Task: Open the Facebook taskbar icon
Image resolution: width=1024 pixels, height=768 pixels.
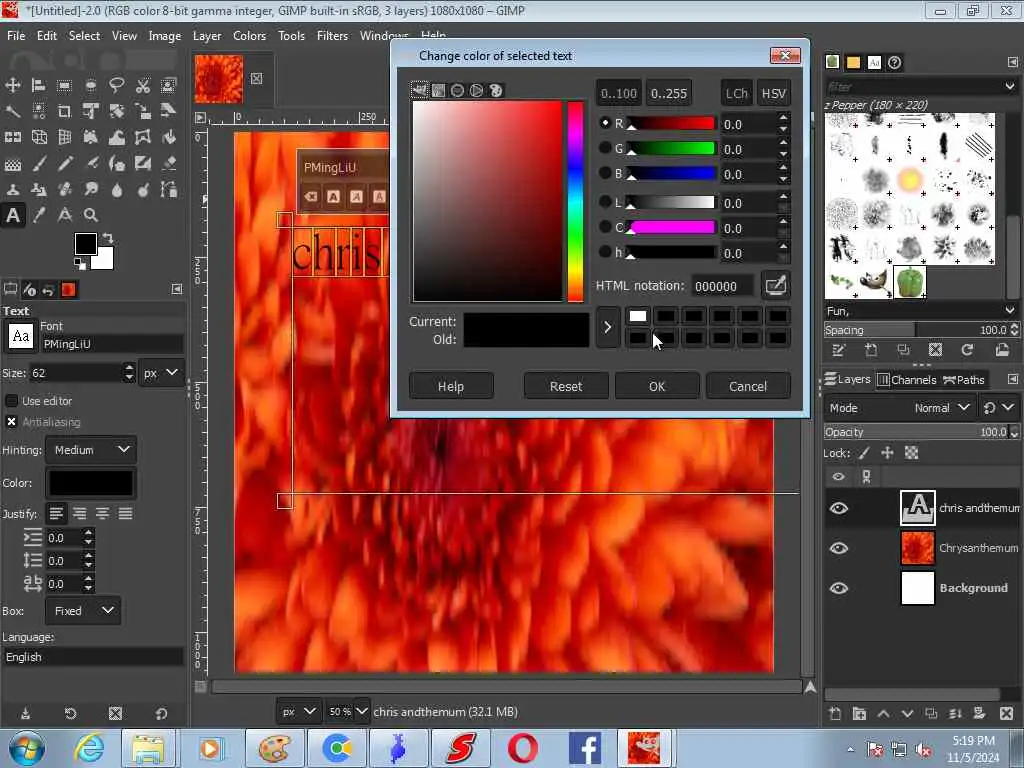Action: 584,748
